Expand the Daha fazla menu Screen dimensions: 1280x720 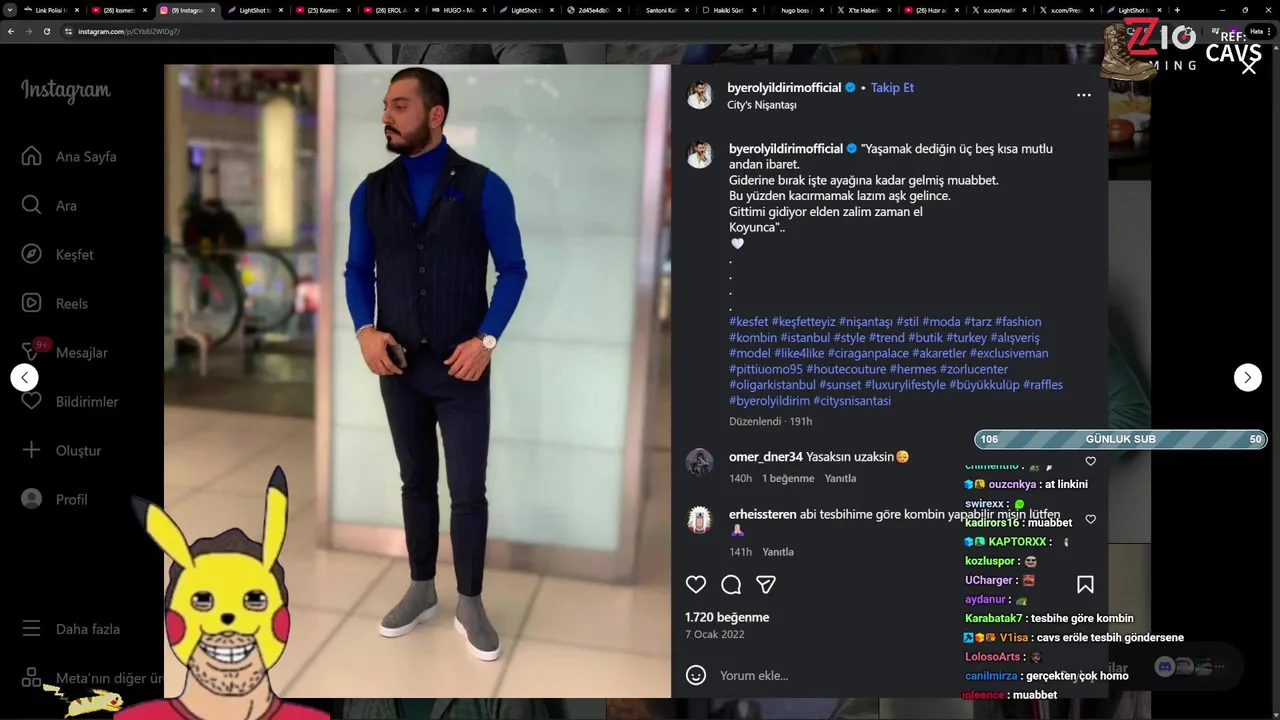point(71,629)
